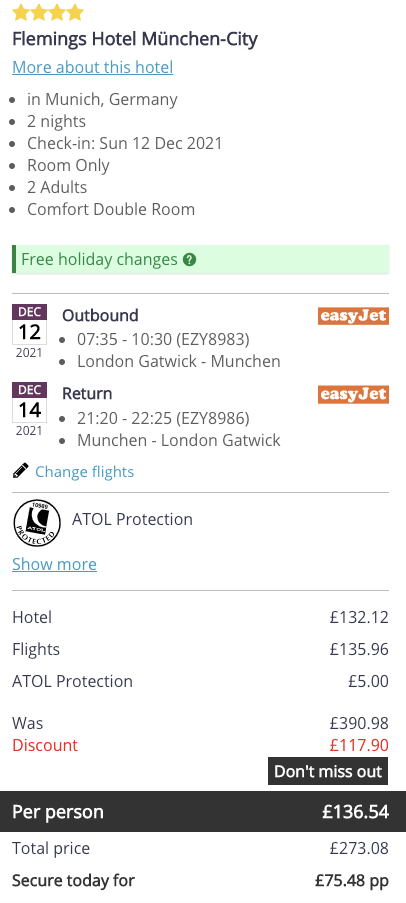This screenshot has width=406, height=903.
Task: Click the Dec 12 calendar date icon
Action: (29, 332)
